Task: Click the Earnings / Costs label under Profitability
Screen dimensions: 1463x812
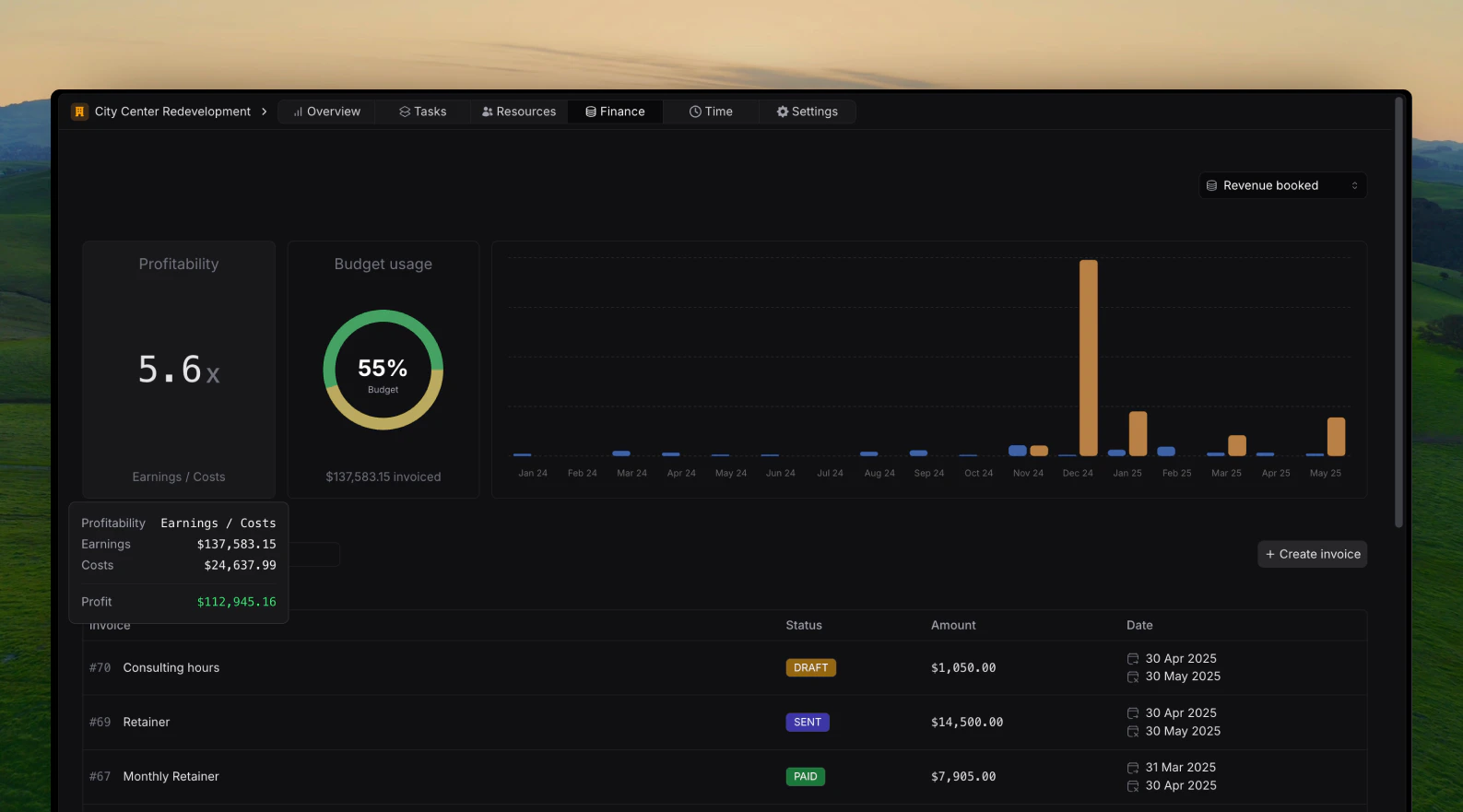Action: [x=179, y=477]
